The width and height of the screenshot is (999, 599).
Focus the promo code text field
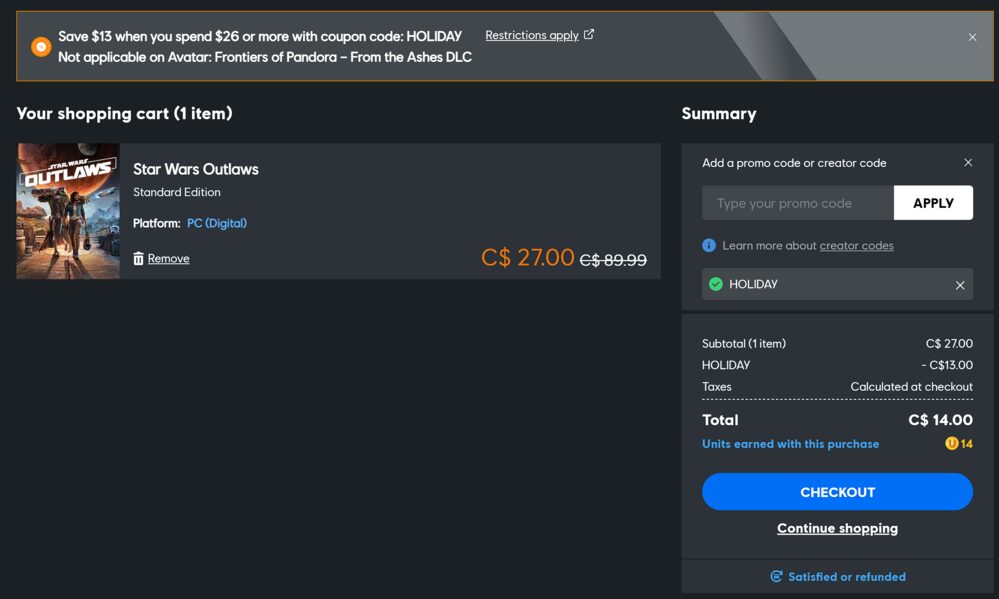[x=797, y=203]
